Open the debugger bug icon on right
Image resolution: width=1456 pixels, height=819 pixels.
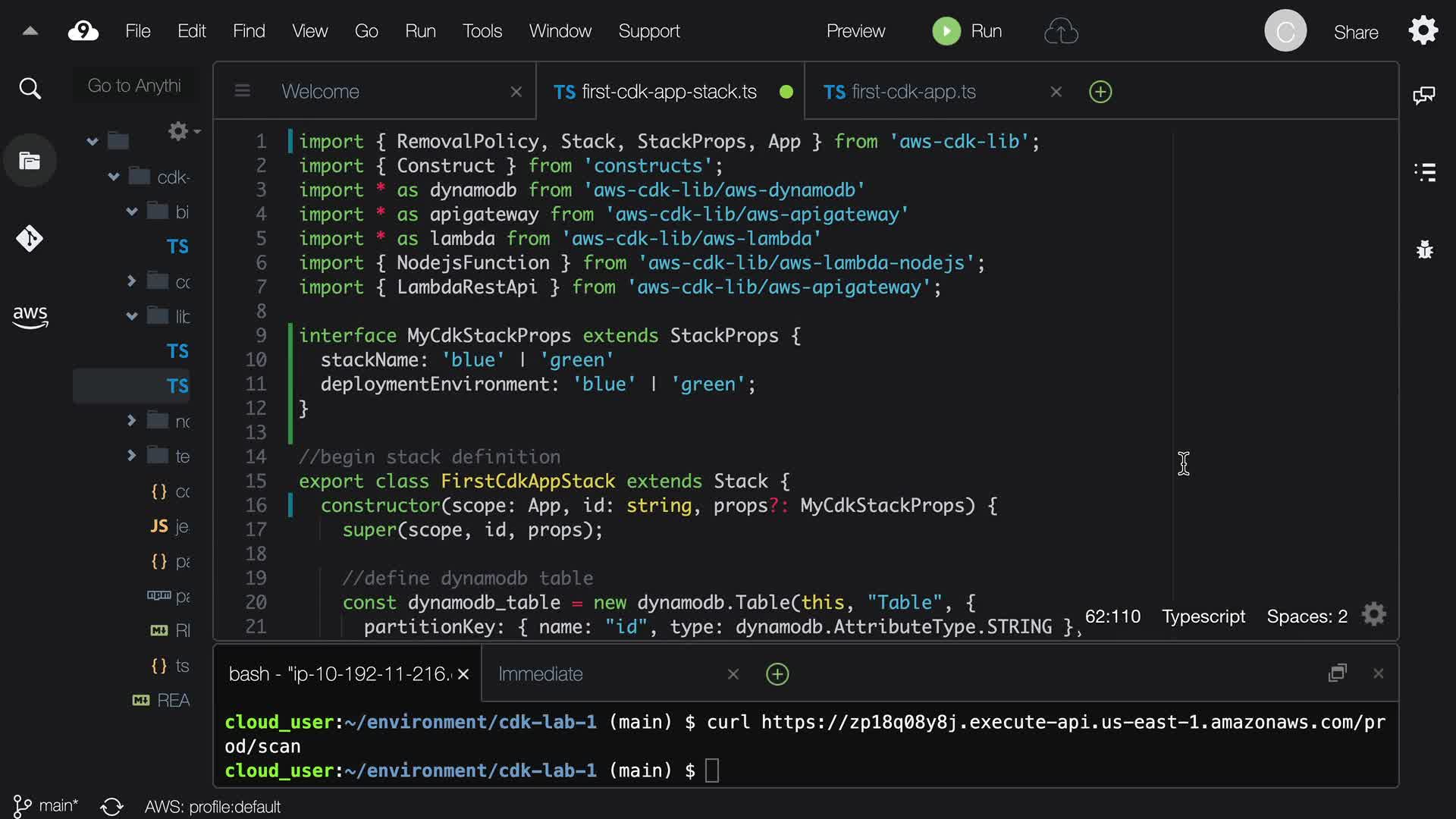click(1425, 249)
